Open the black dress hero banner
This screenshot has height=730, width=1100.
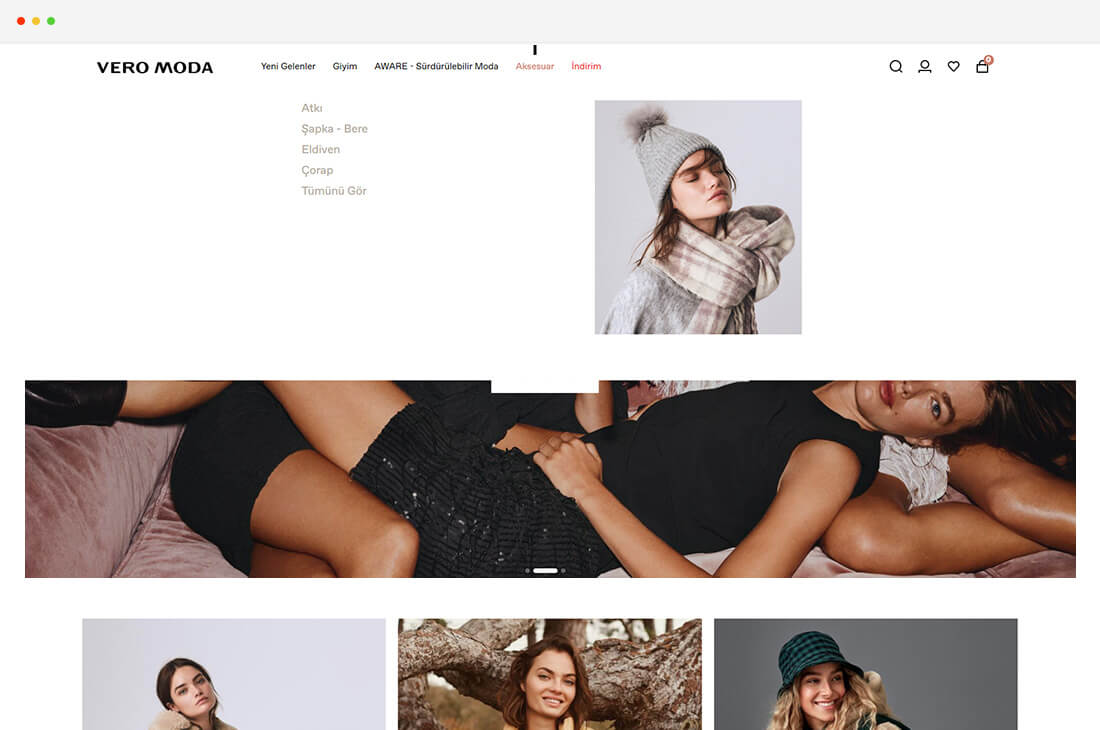point(550,479)
